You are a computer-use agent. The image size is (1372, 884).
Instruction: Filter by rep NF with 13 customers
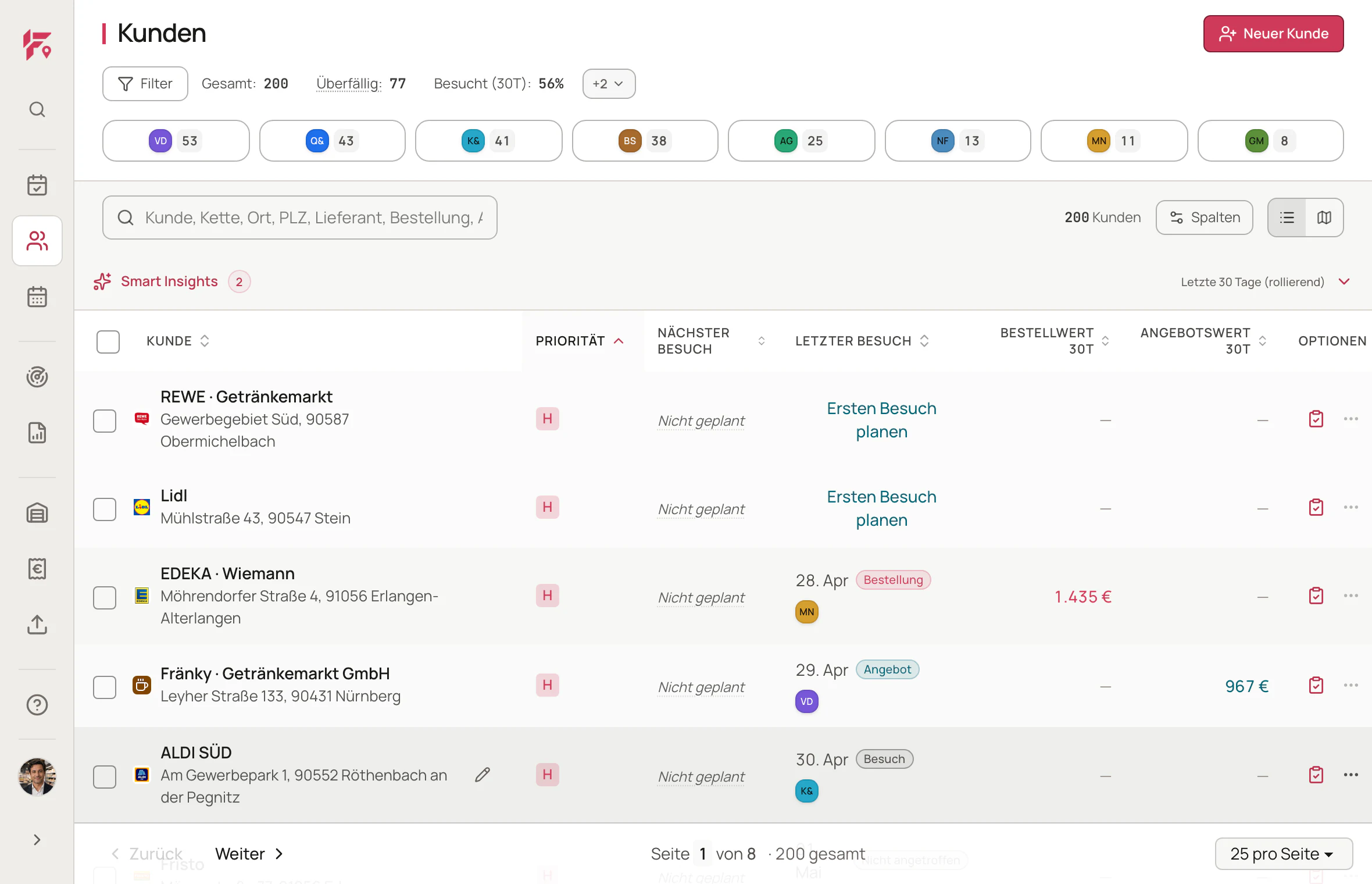click(958, 141)
